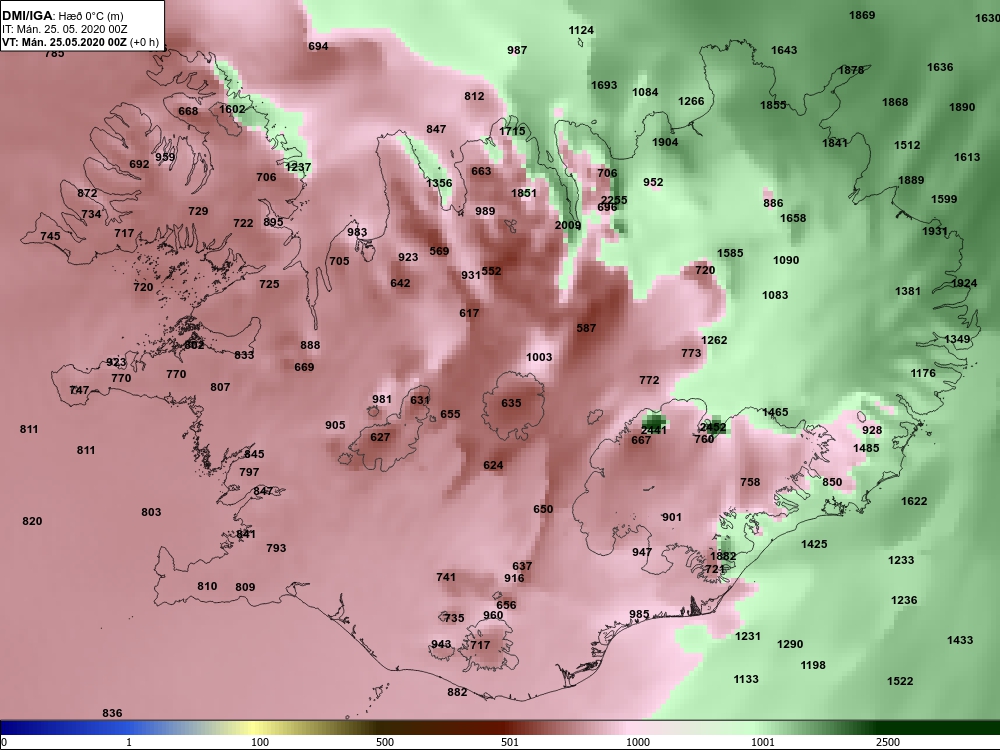Click the map value 1133

click(746, 679)
